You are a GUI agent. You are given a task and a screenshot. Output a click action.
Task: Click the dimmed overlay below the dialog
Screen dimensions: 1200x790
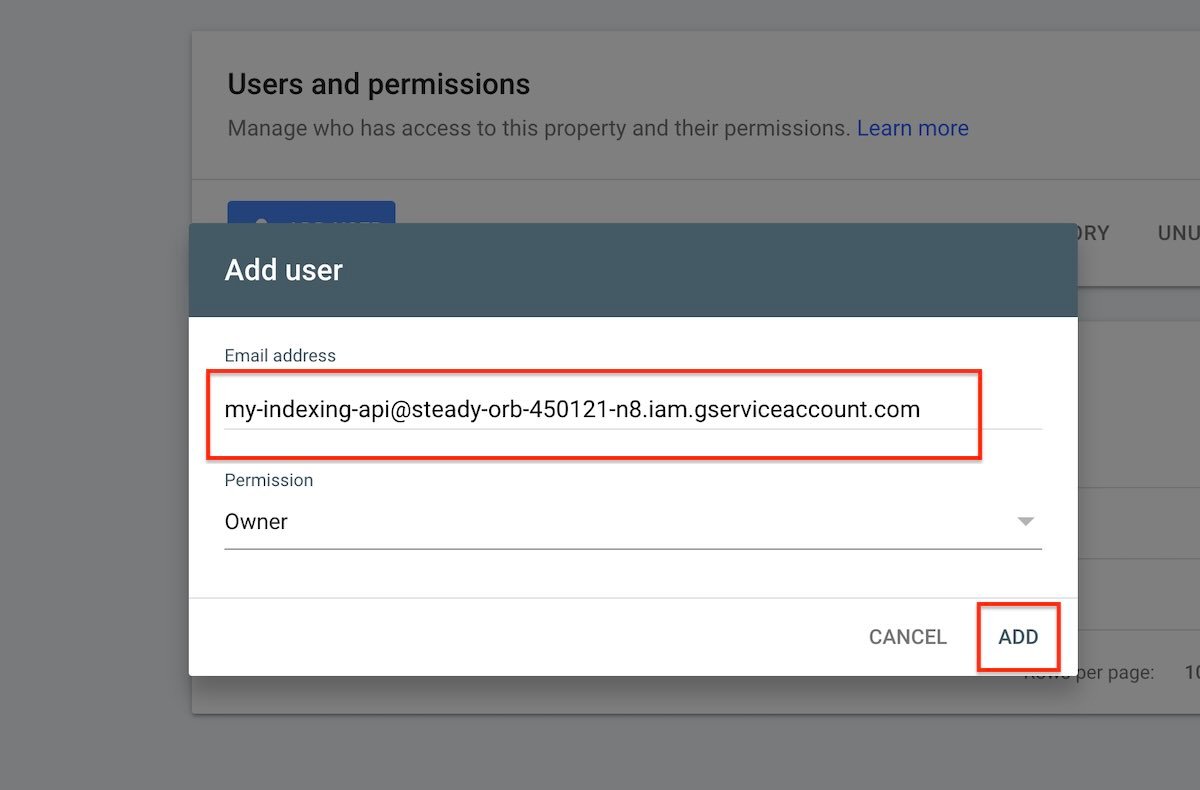click(600, 750)
